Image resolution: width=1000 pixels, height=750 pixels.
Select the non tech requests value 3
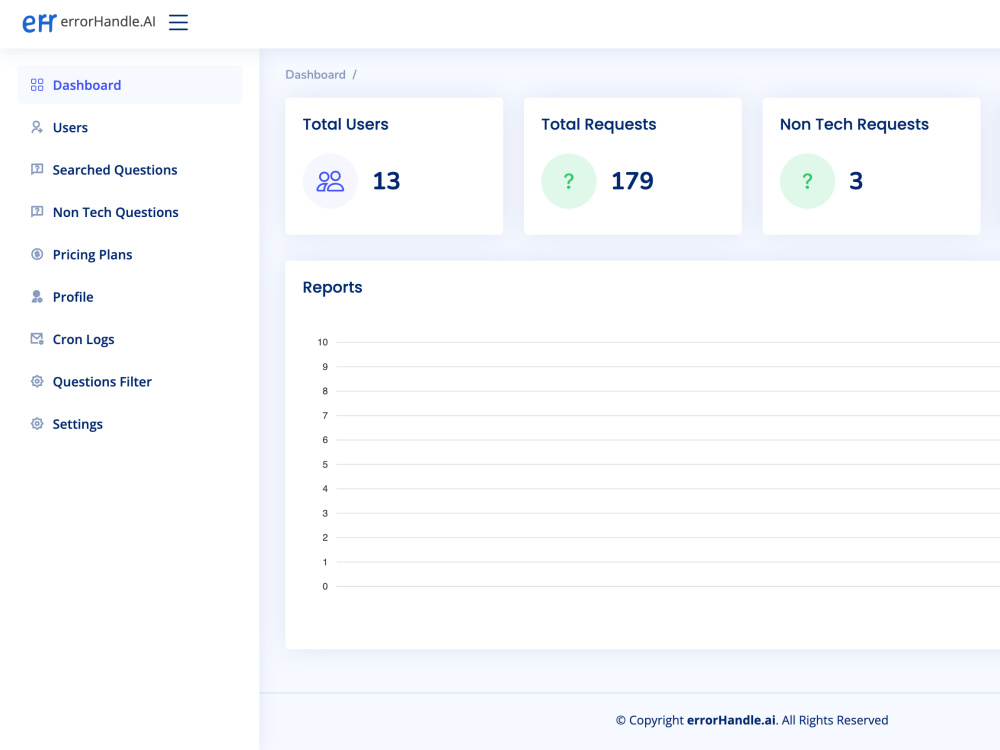856,181
